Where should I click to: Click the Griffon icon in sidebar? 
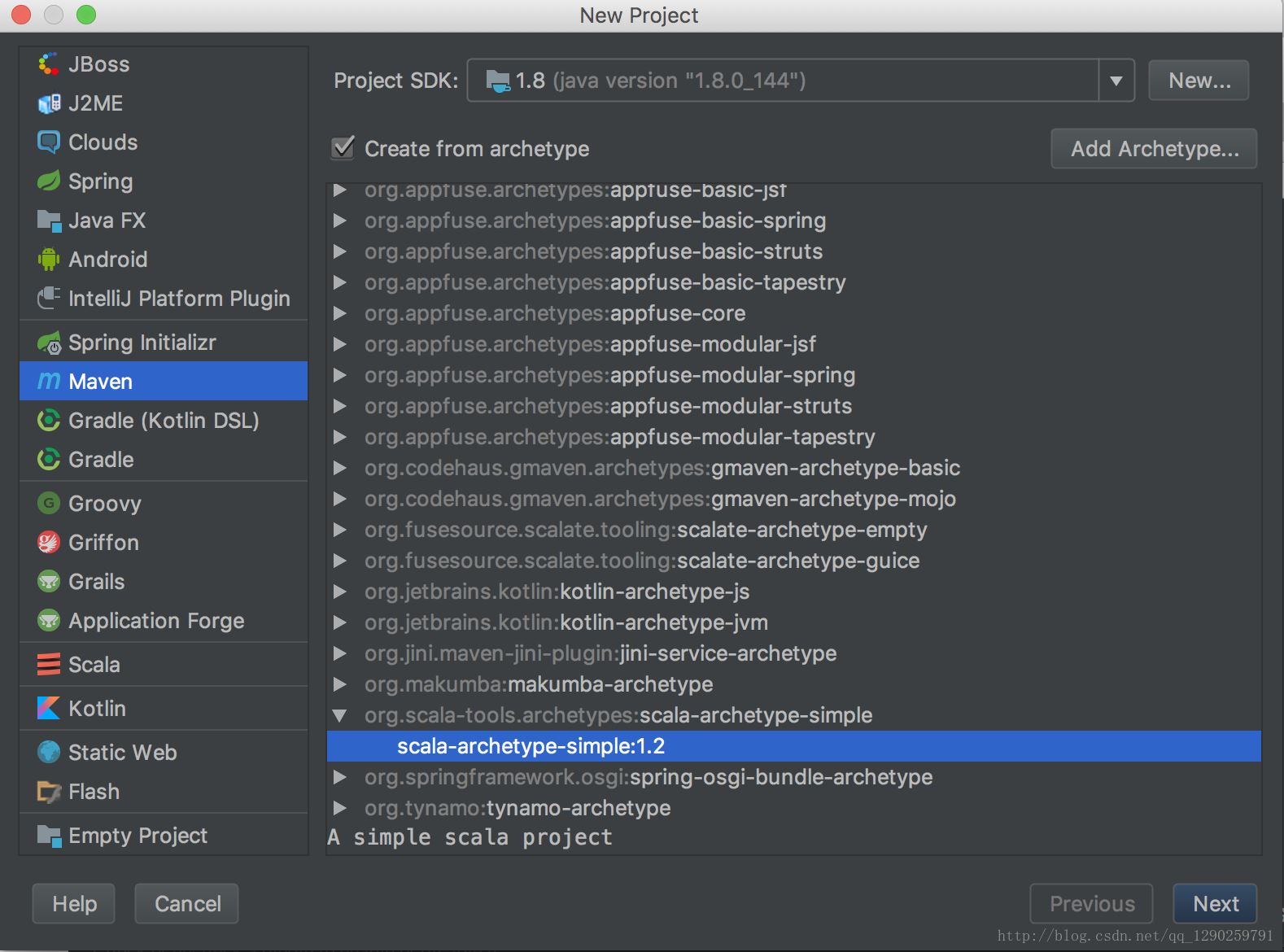click(x=49, y=543)
